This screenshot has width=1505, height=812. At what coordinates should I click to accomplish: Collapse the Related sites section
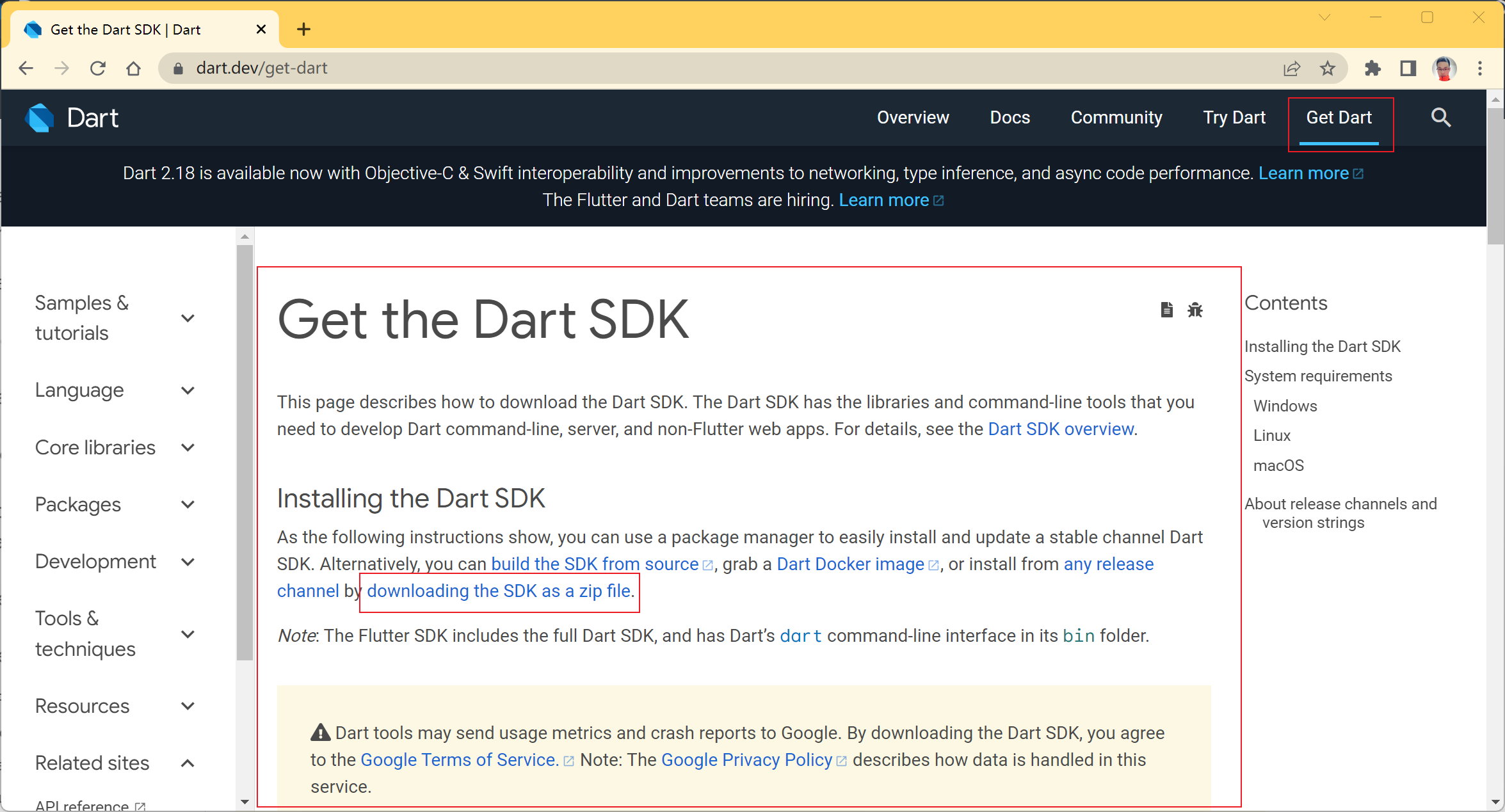tap(115, 763)
